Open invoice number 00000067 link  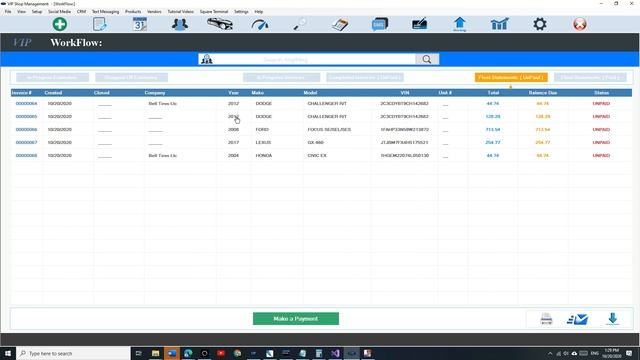[26, 143]
